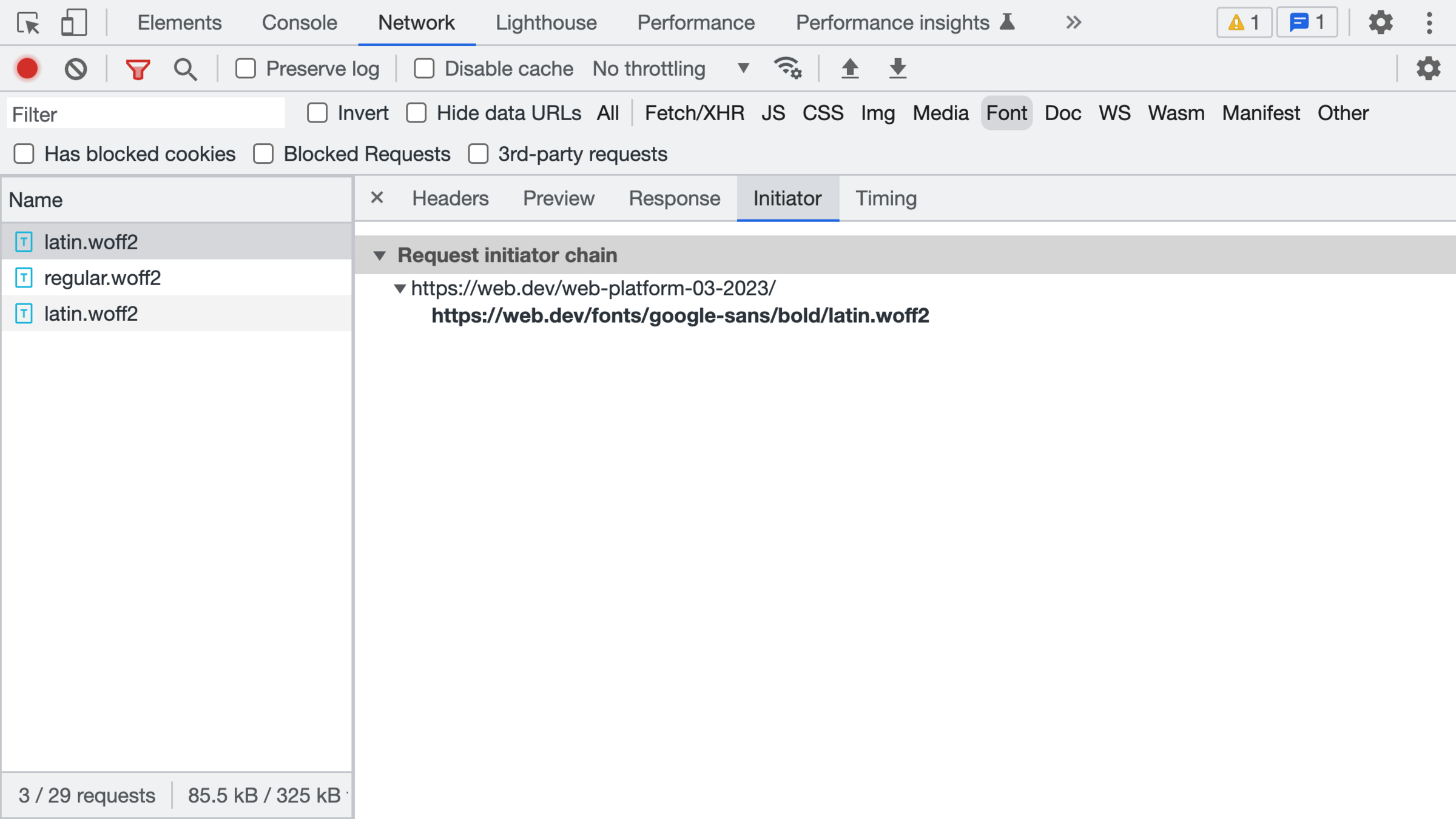Switch to the Timing tab
This screenshot has width=1456, height=819.
(x=885, y=198)
